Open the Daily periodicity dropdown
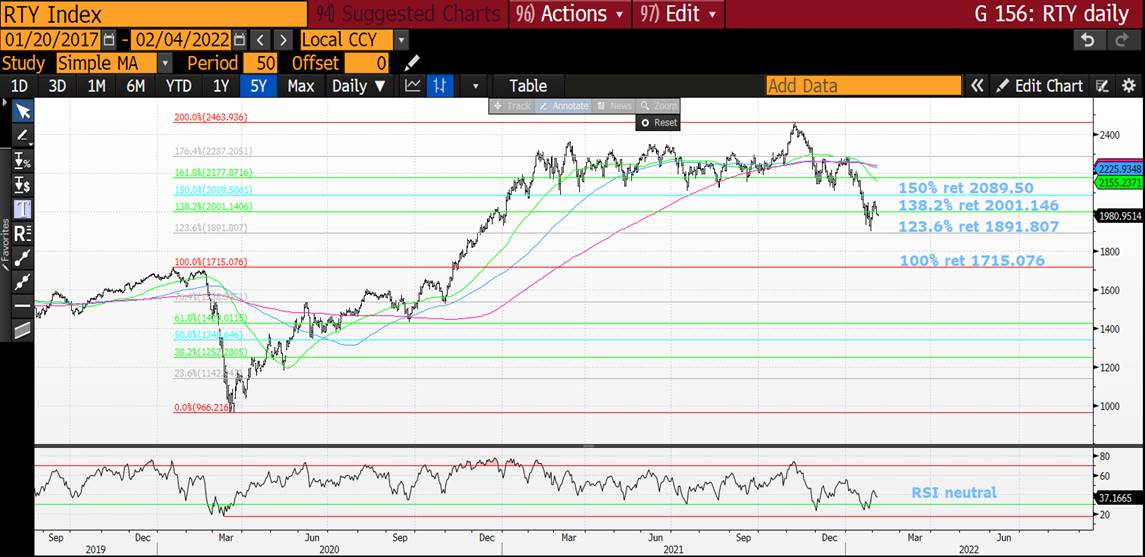Viewport: 1145px width, 557px height. [x=359, y=86]
